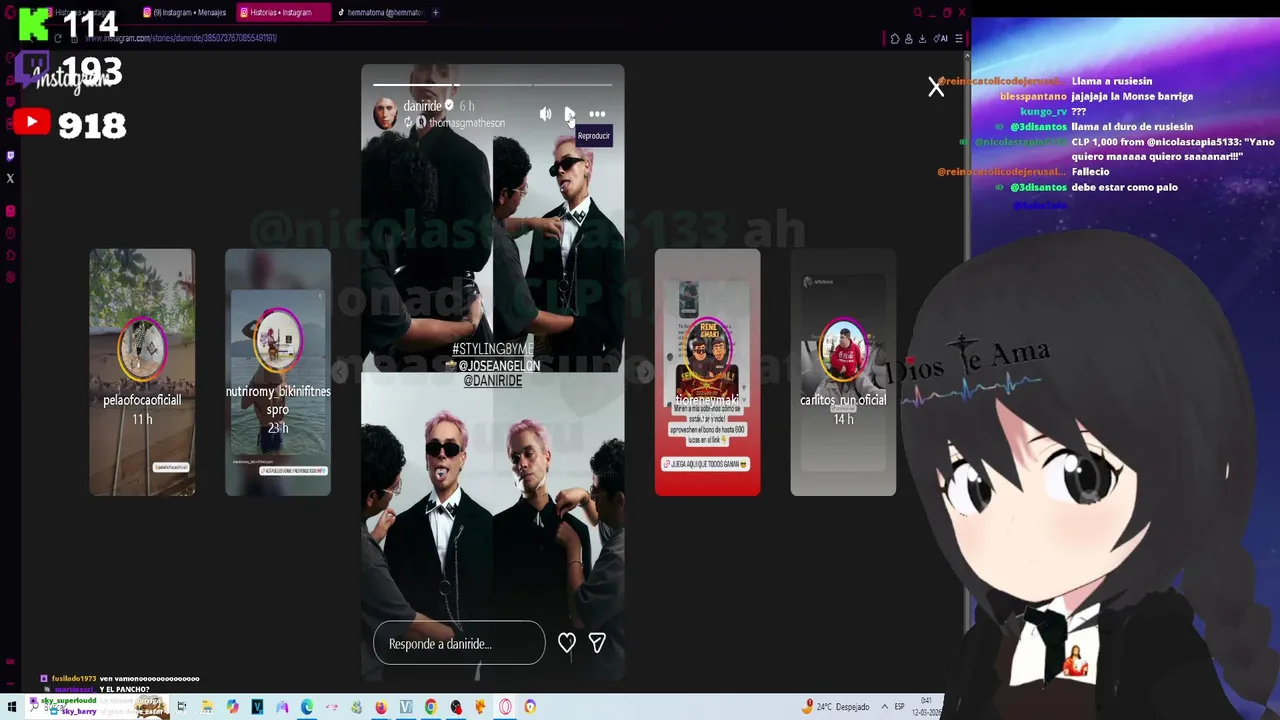Click the ESP language indicator
Viewport: 1280px width, 720px height.
click(899, 707)
